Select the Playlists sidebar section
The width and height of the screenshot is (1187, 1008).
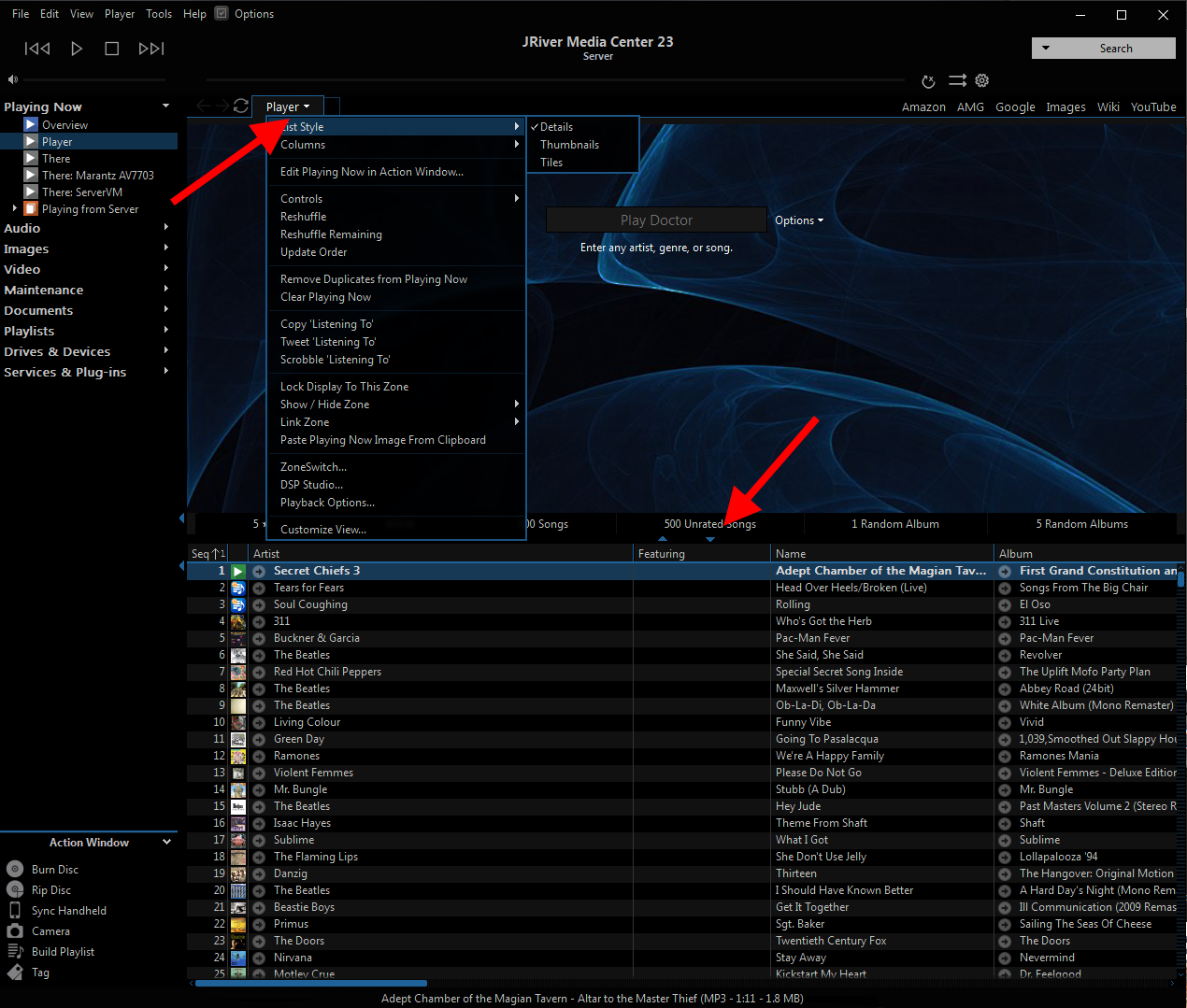click(29, 331)
